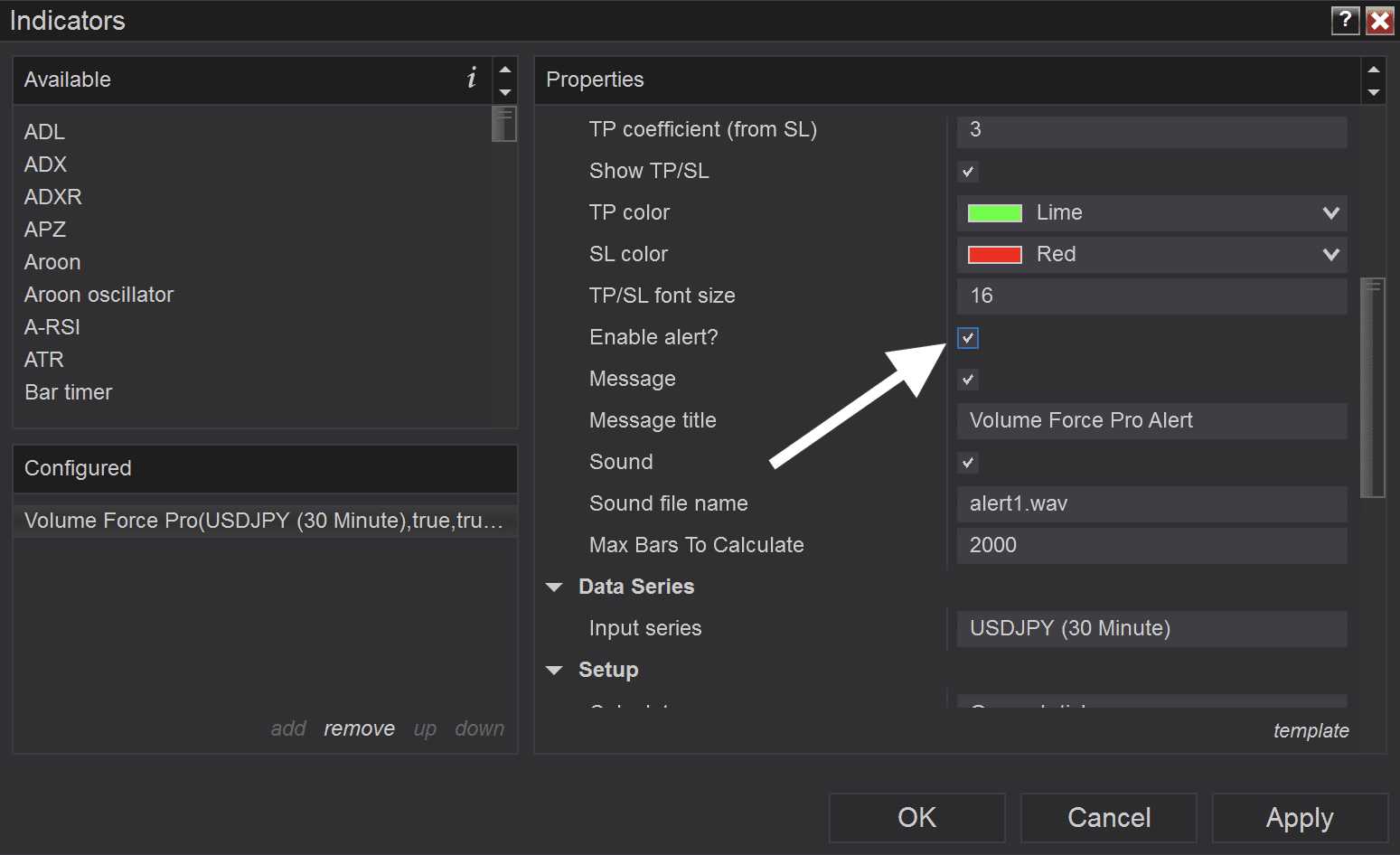Select ADL in the Available list
Screen dimensions: 1400x855
[44, 132]
